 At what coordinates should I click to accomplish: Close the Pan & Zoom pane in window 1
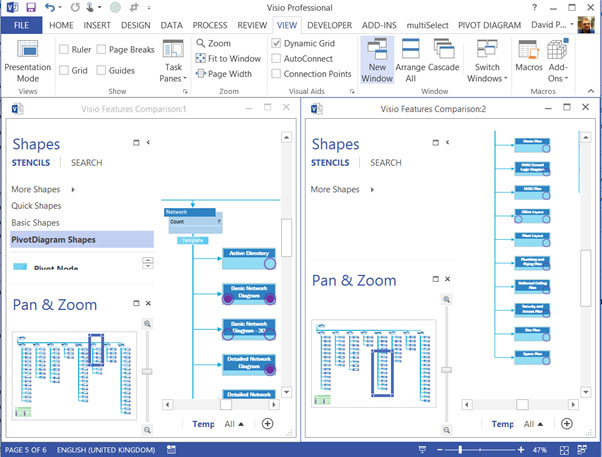click(x=148, y=303)
